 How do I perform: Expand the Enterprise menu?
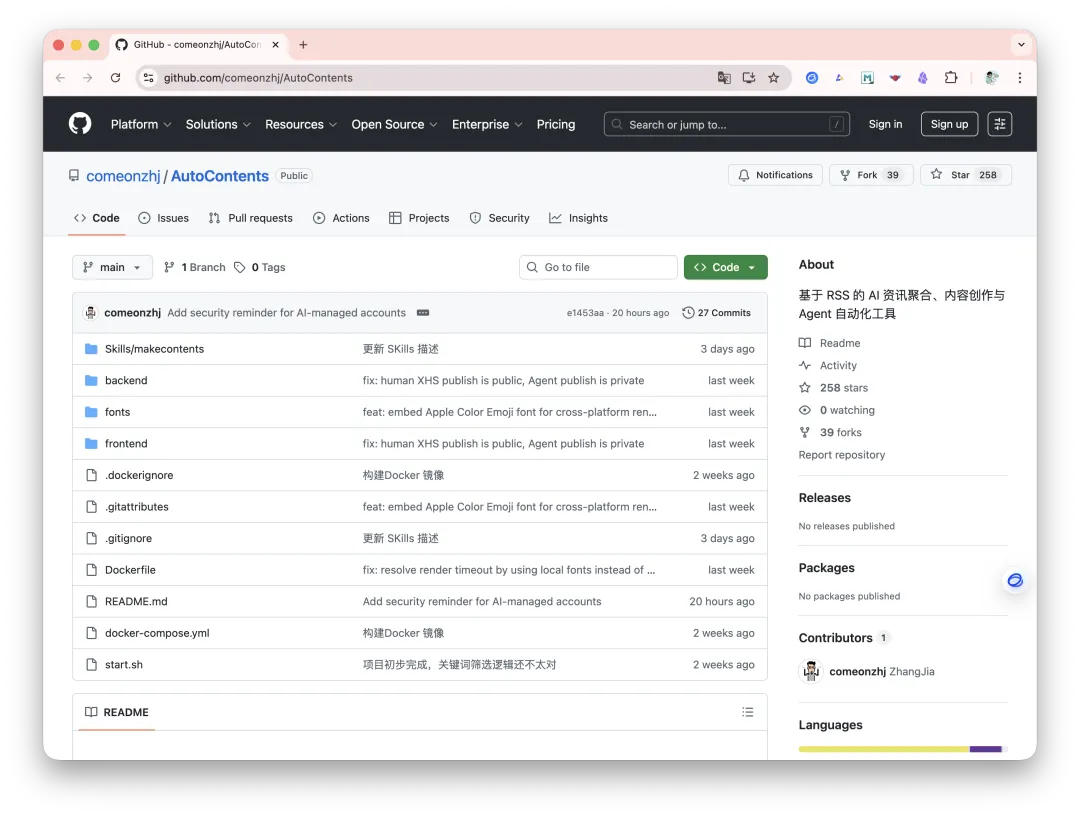click(x=487, y=124)
